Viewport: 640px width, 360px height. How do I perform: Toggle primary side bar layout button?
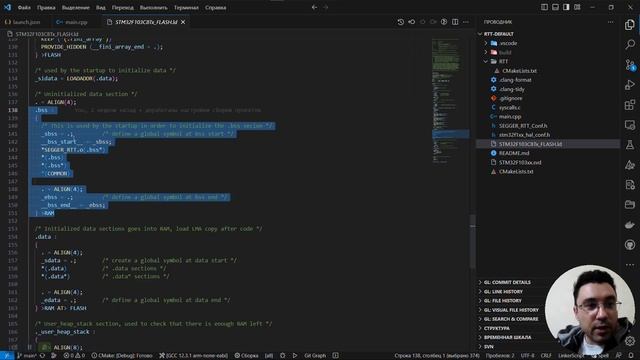point(544,7)
